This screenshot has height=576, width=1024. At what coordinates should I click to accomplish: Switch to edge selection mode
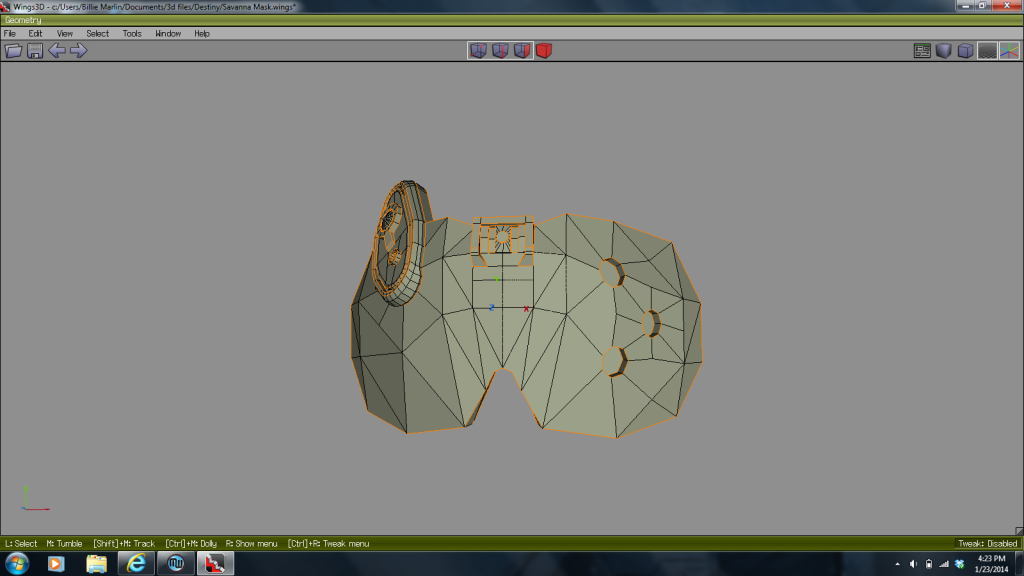(500, 50)
